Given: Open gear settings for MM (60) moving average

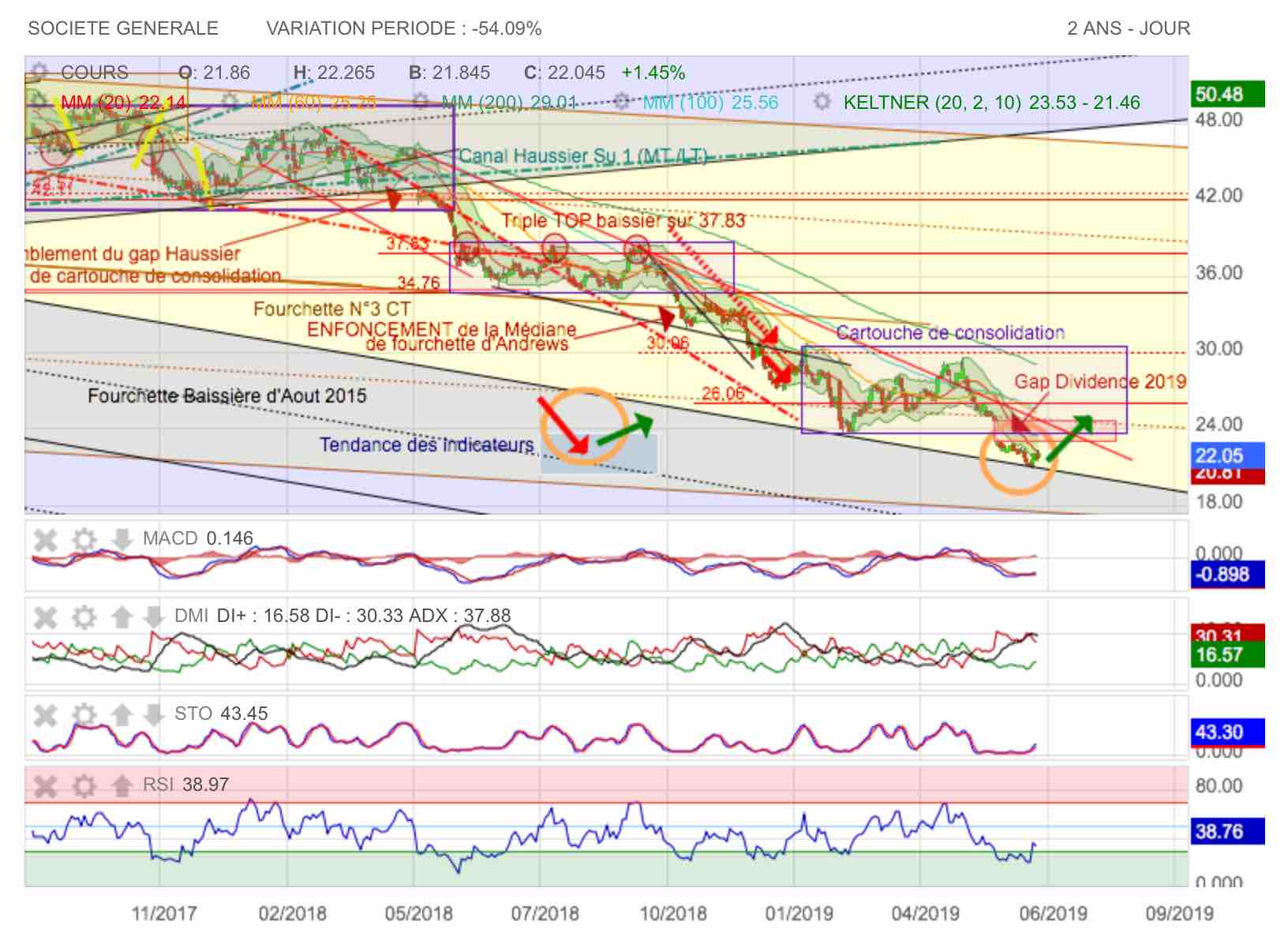Looking at the screenshot, I should point(230,103).
